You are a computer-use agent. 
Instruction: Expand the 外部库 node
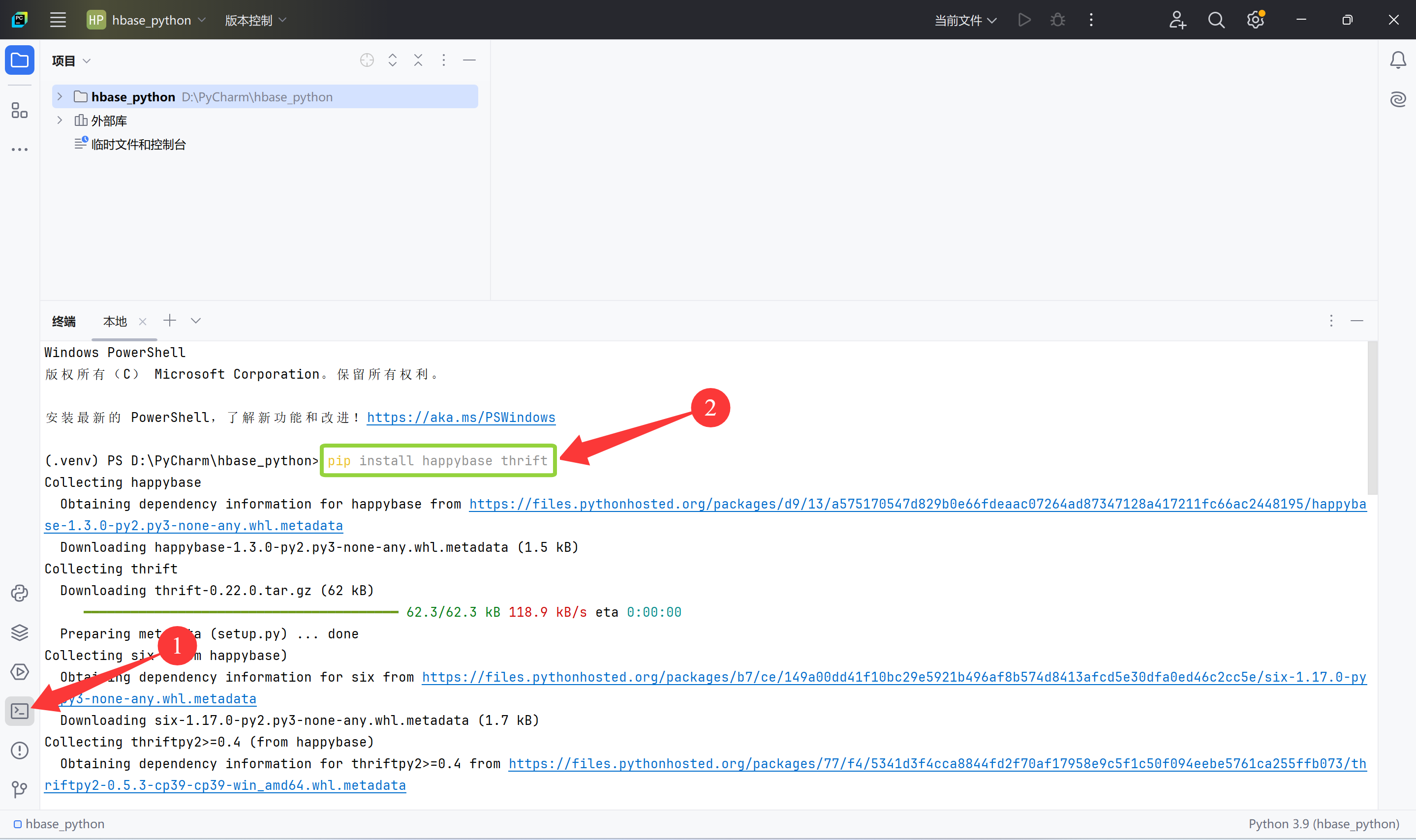60,120
